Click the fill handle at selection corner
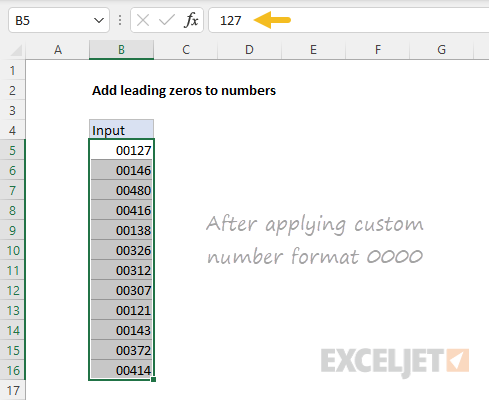 153,379
